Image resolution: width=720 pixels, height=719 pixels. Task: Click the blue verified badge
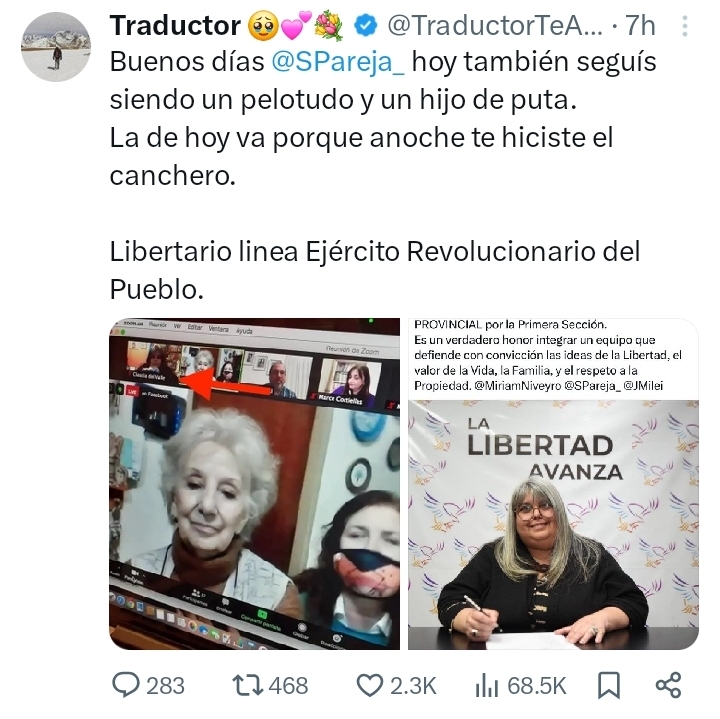pyautogui.click(x=366, y=26)
